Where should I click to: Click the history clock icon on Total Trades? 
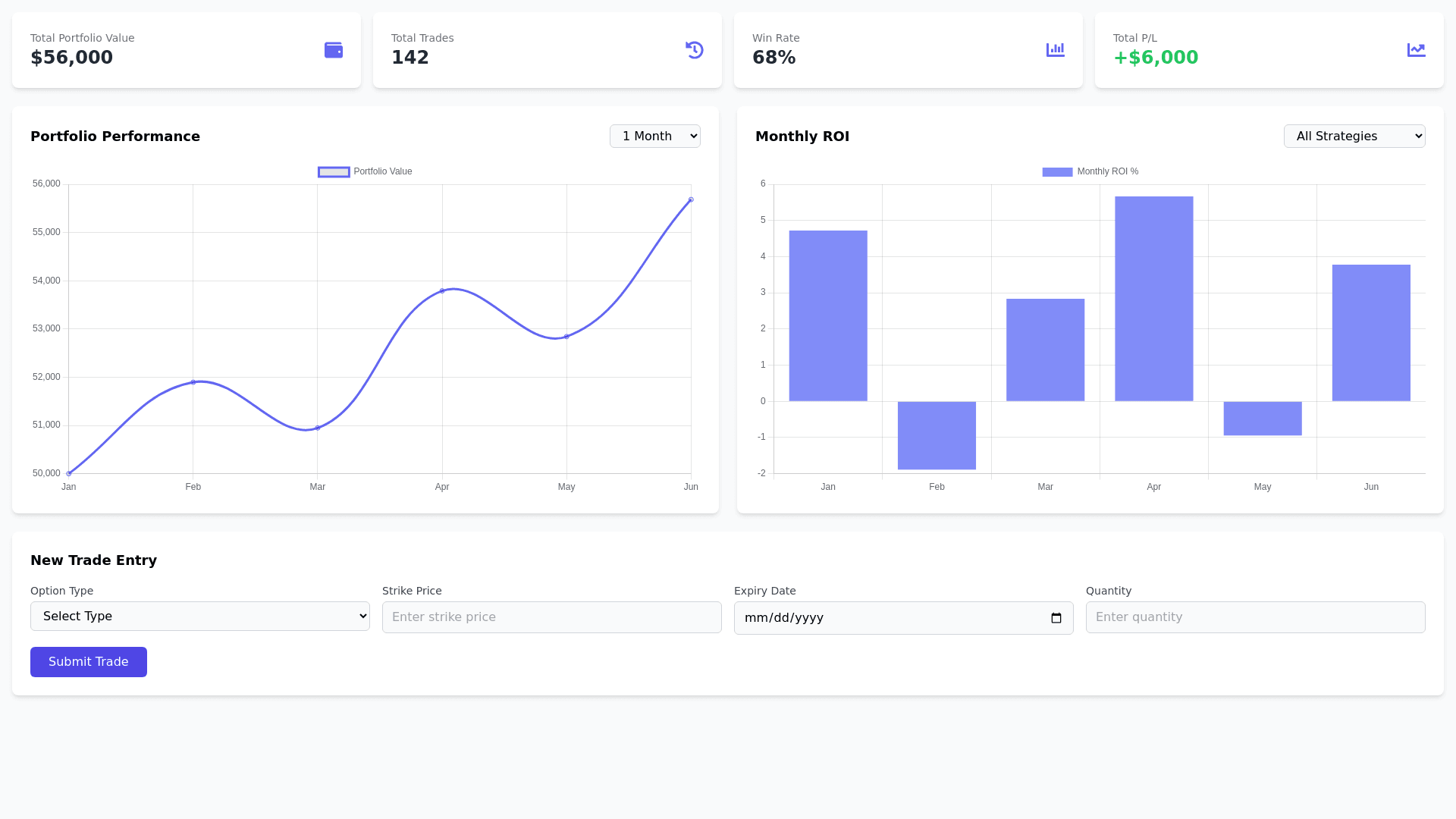point(695,50)
